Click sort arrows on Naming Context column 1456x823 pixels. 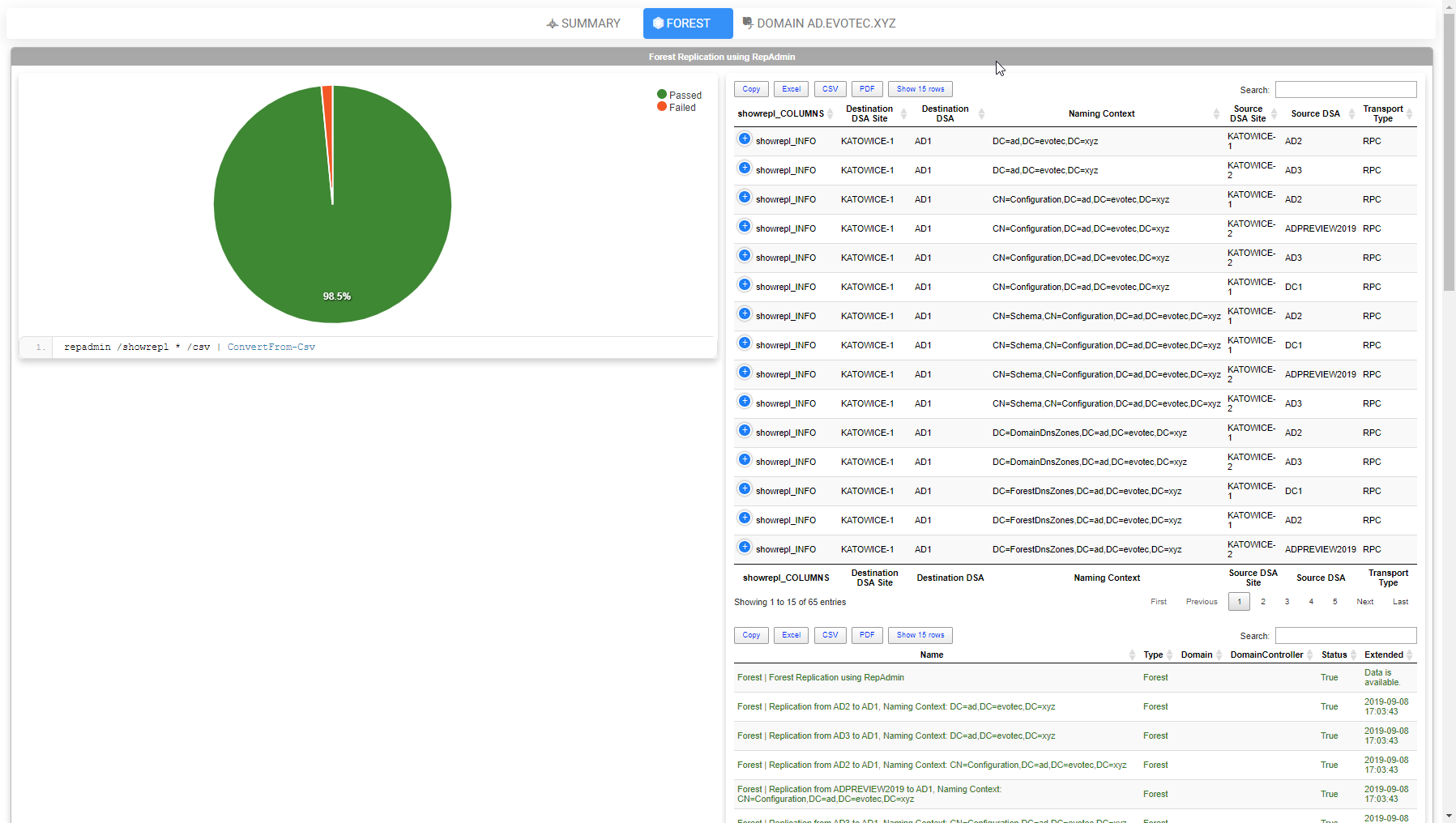click(x=1216, y=114)
